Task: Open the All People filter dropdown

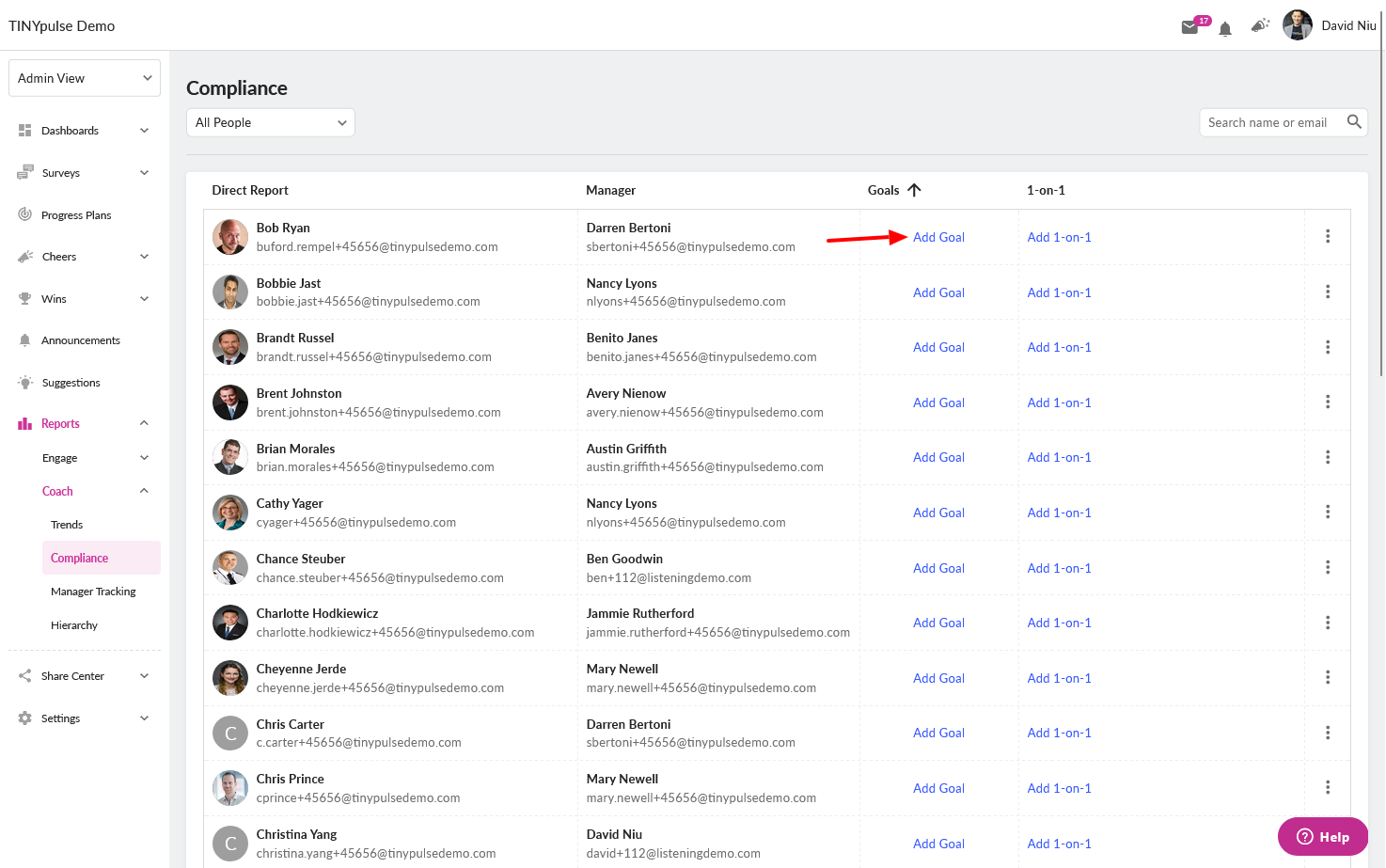Action: point(271,122)
